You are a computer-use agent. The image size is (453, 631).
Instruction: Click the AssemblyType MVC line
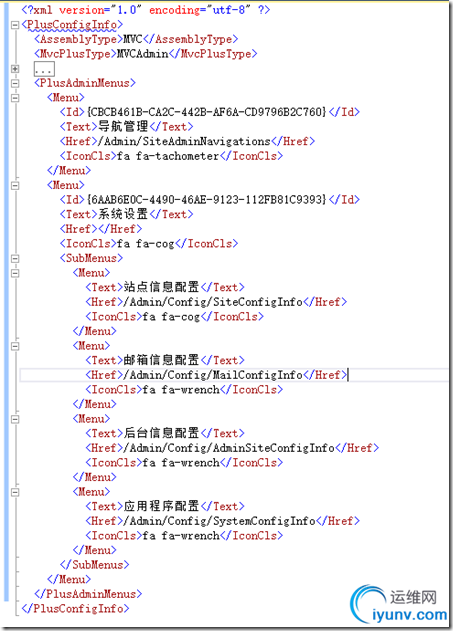tap(136, 39)
